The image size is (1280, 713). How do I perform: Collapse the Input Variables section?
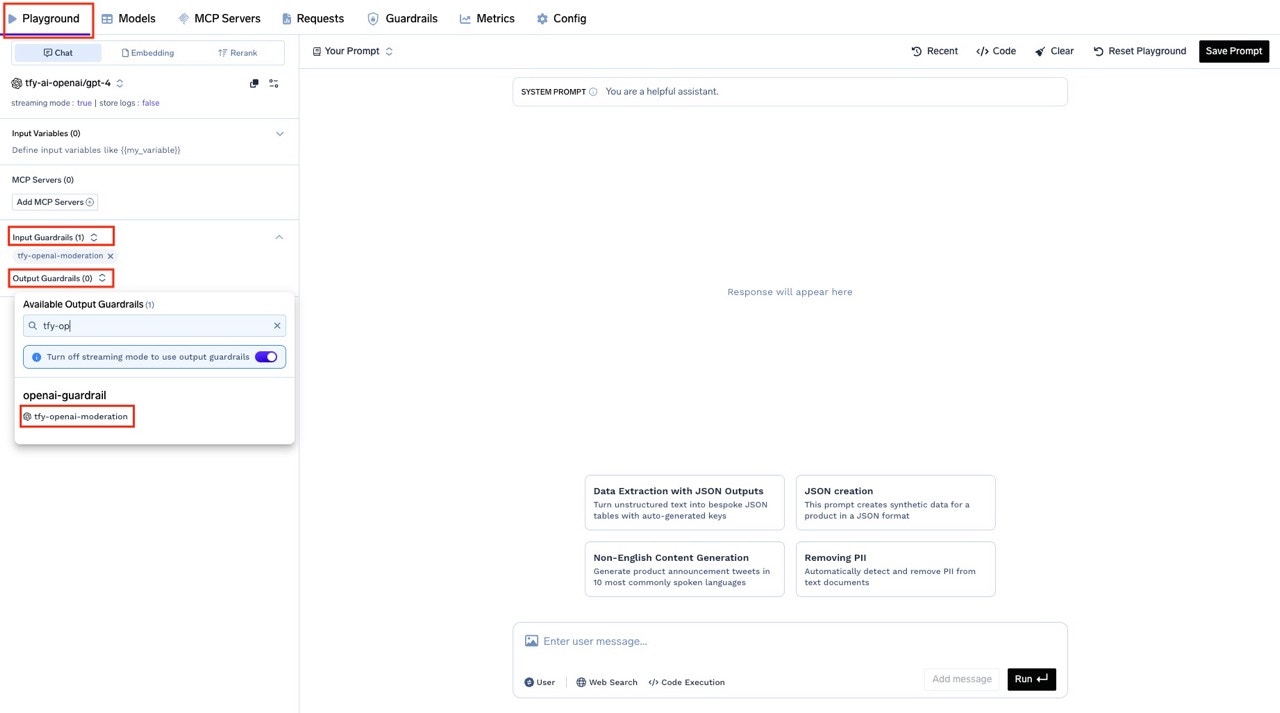coord(279,133)
